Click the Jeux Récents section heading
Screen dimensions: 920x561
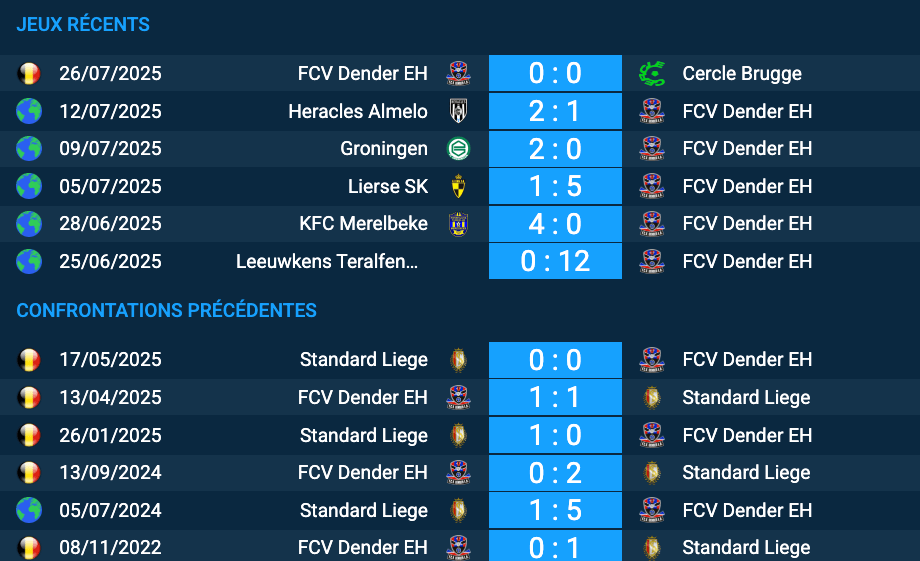[83, 25]
